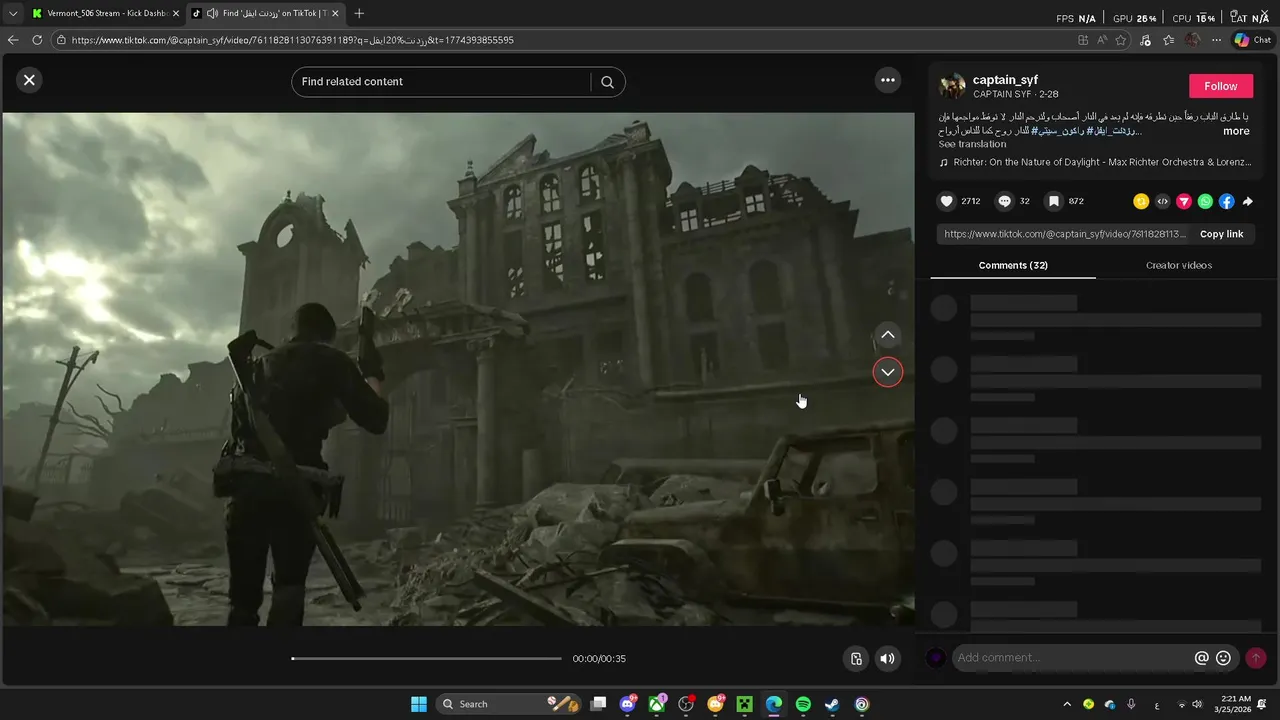The image size is (1280, 720).
Task: Expand the caption with more
Action: (1236, 131)
